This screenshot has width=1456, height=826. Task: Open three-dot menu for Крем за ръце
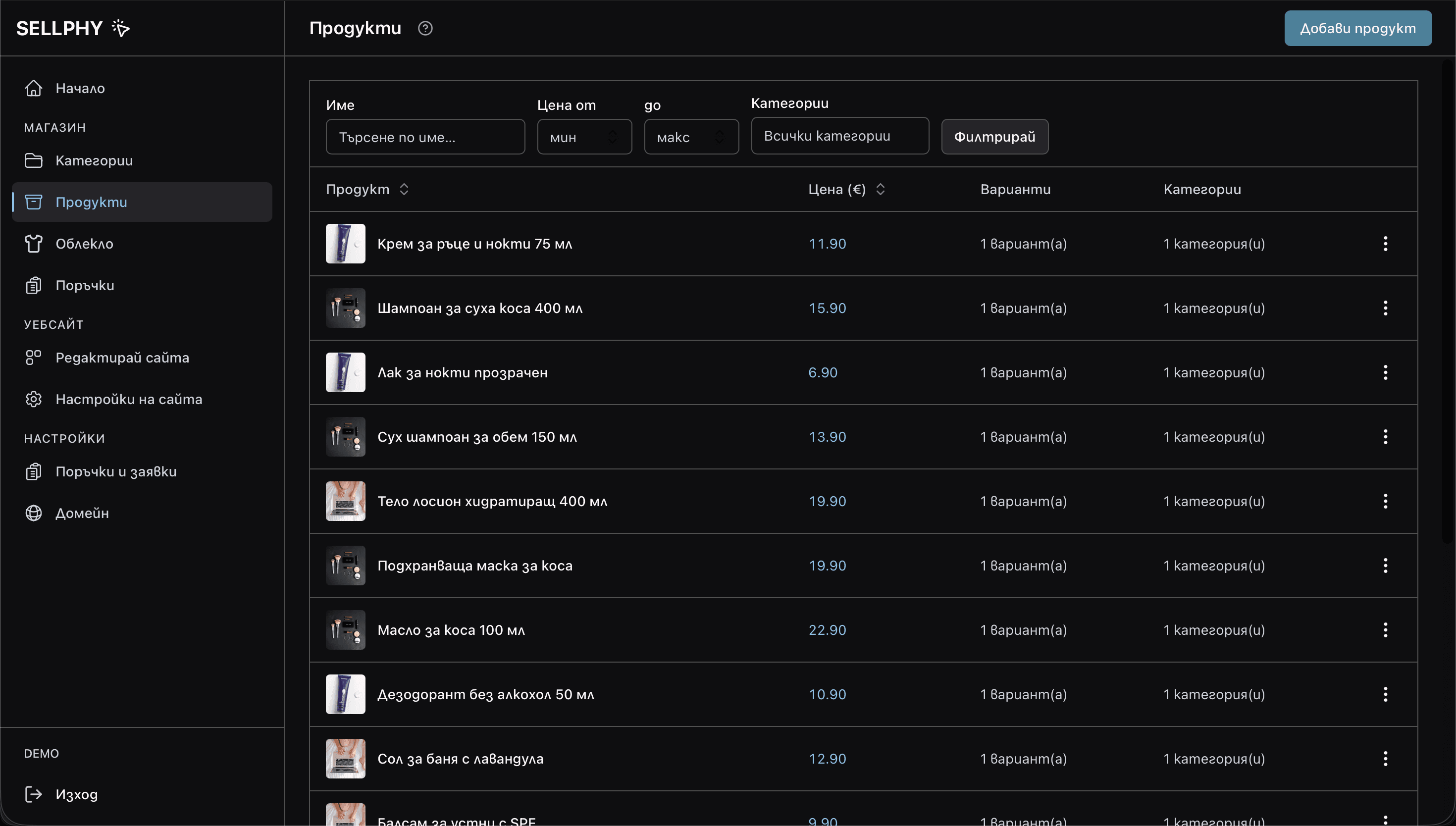(x=1385, y=243)
